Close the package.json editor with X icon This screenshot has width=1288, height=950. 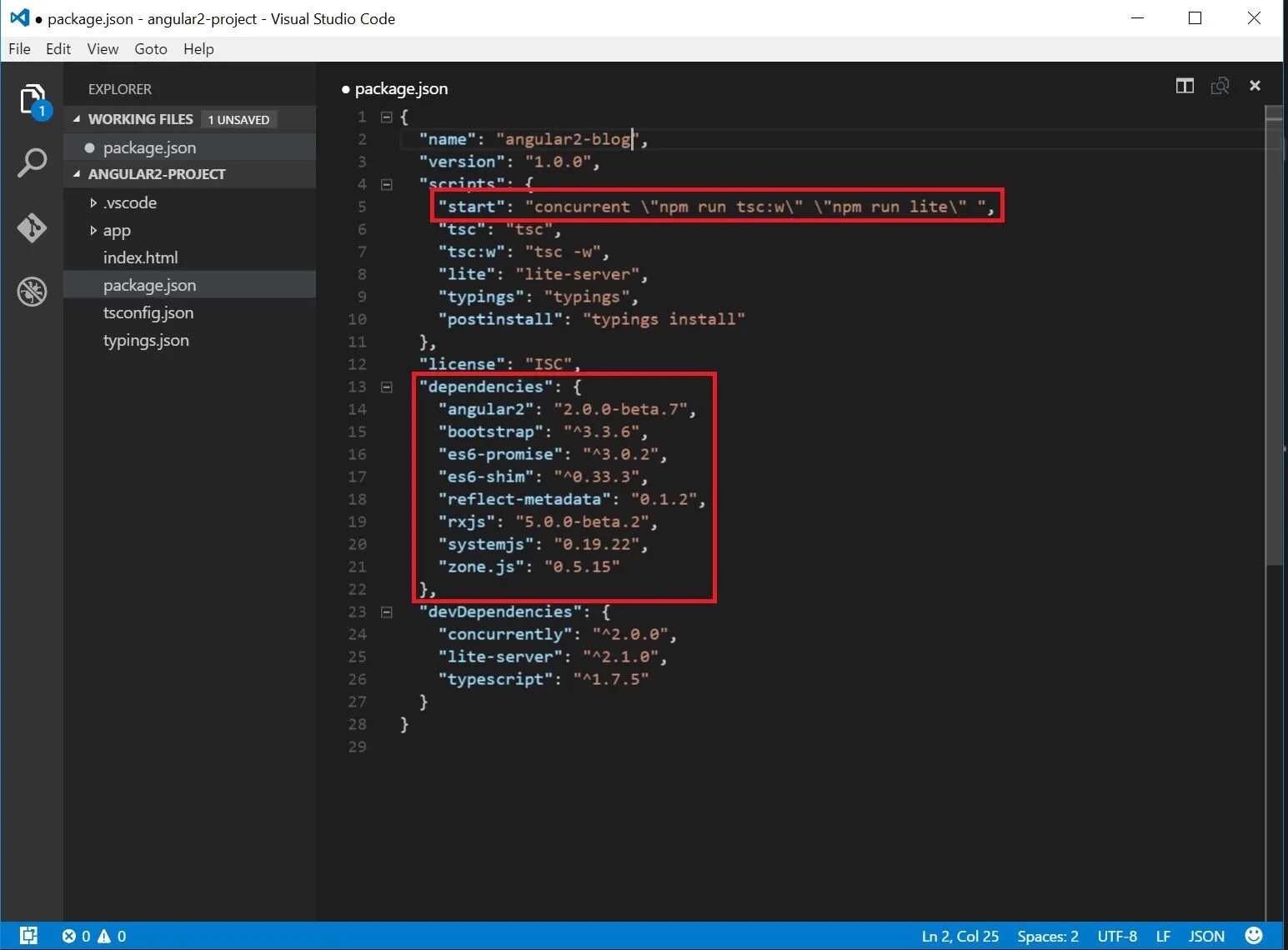[1255, 86]
